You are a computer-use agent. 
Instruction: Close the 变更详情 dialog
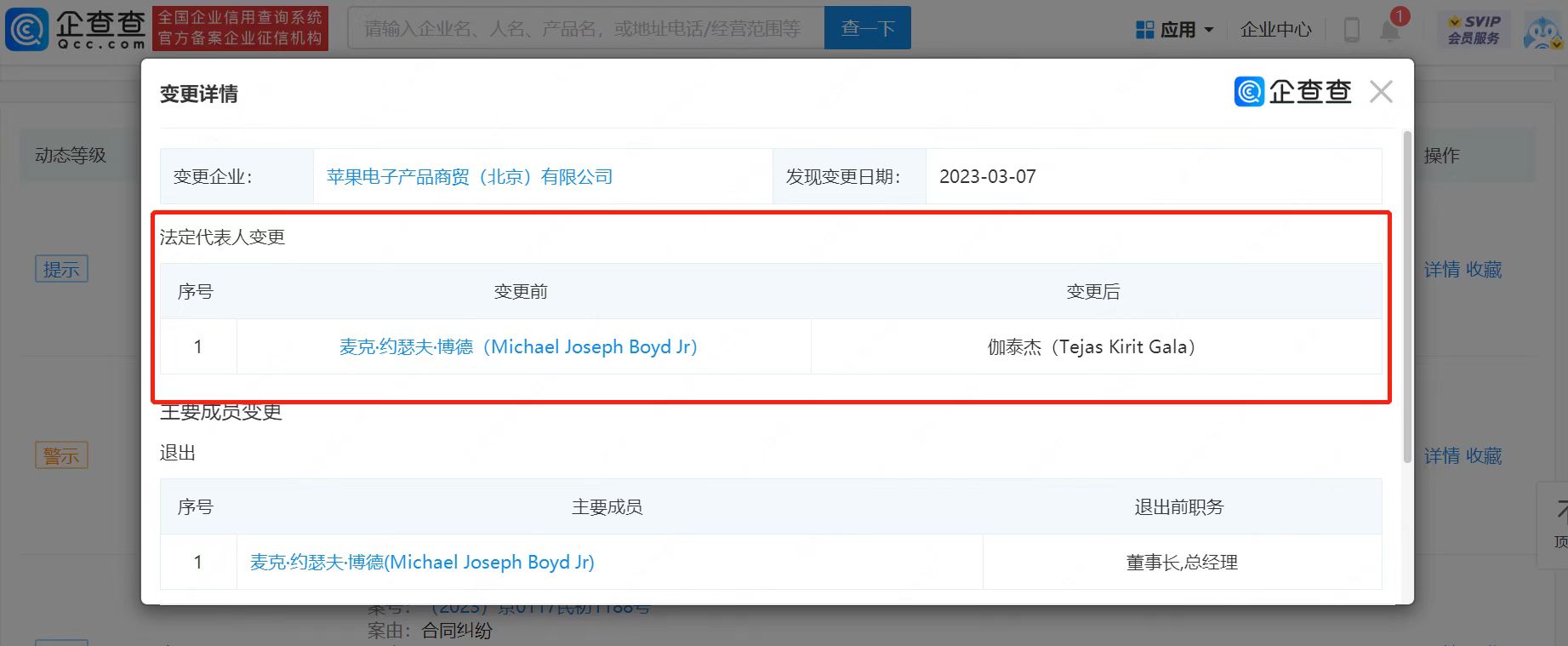point(1381,92)
